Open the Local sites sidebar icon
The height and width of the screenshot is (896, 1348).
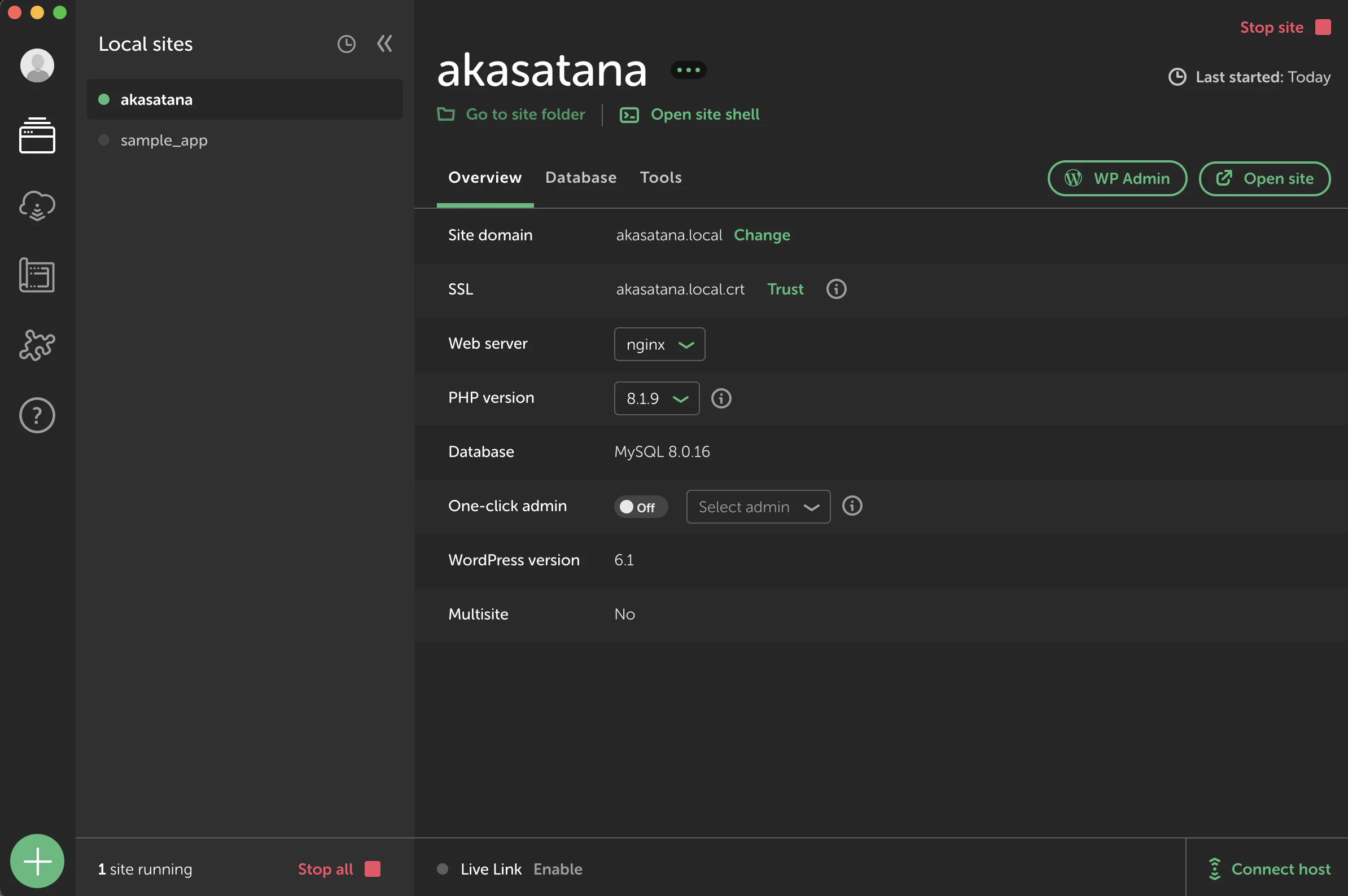(37, 135)
